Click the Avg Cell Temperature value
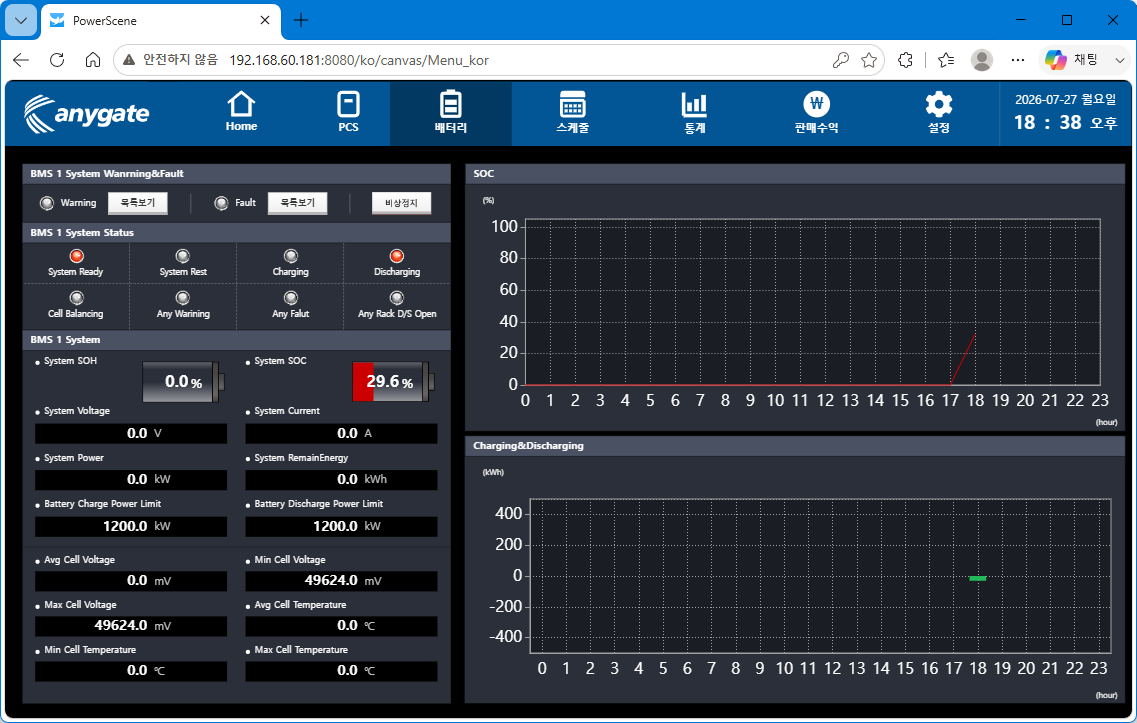 pyautogui.click(x=341, y=626)
